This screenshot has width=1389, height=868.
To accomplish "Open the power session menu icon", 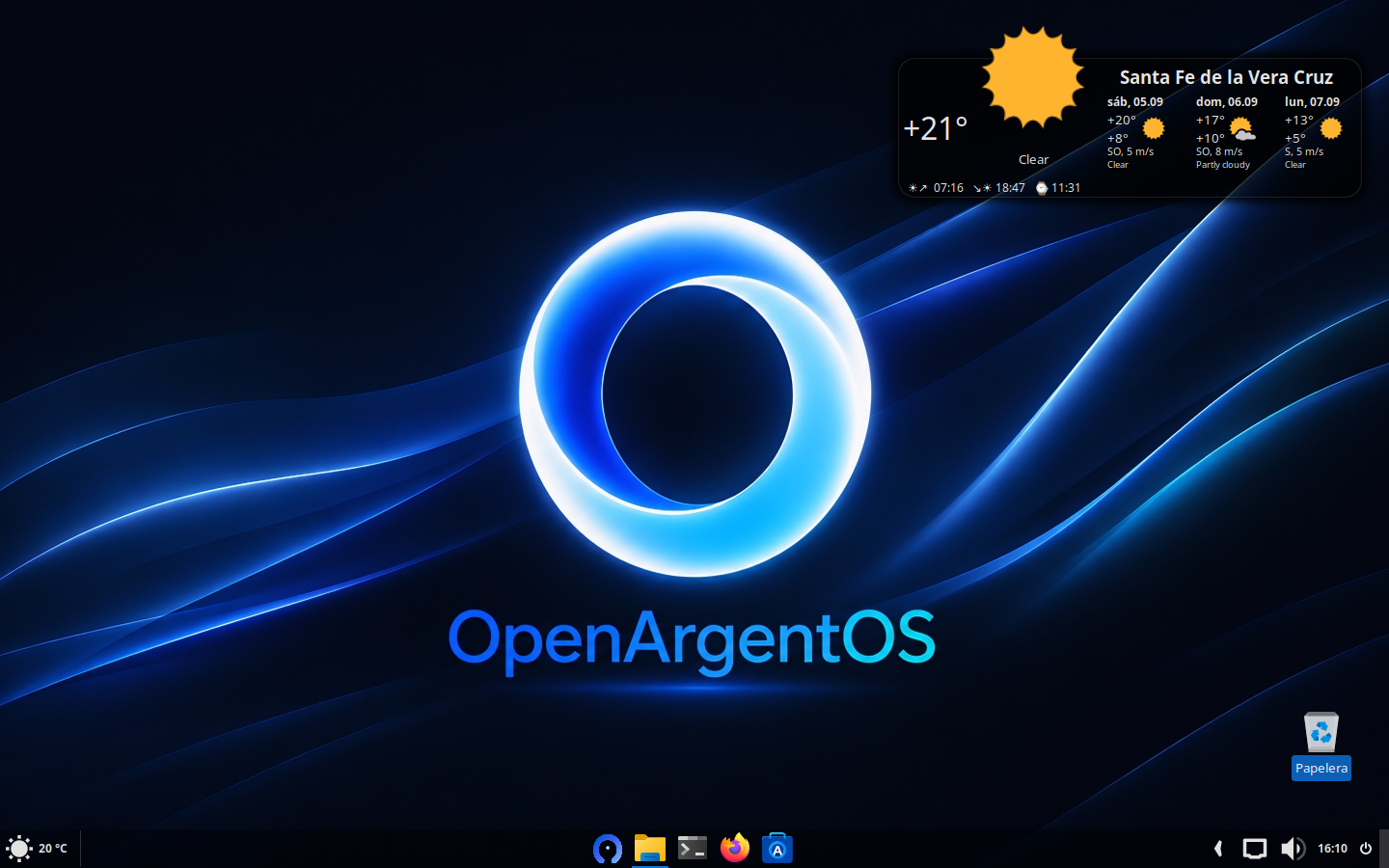I will (x=1366, y=849).
